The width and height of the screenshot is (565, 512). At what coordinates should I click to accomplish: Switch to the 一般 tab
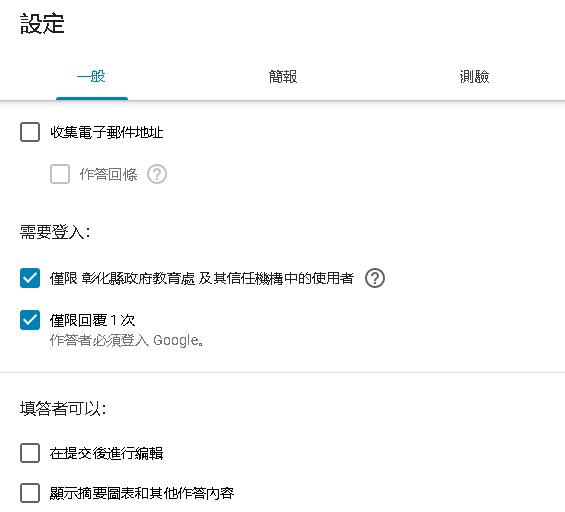(x=92, y=77)
